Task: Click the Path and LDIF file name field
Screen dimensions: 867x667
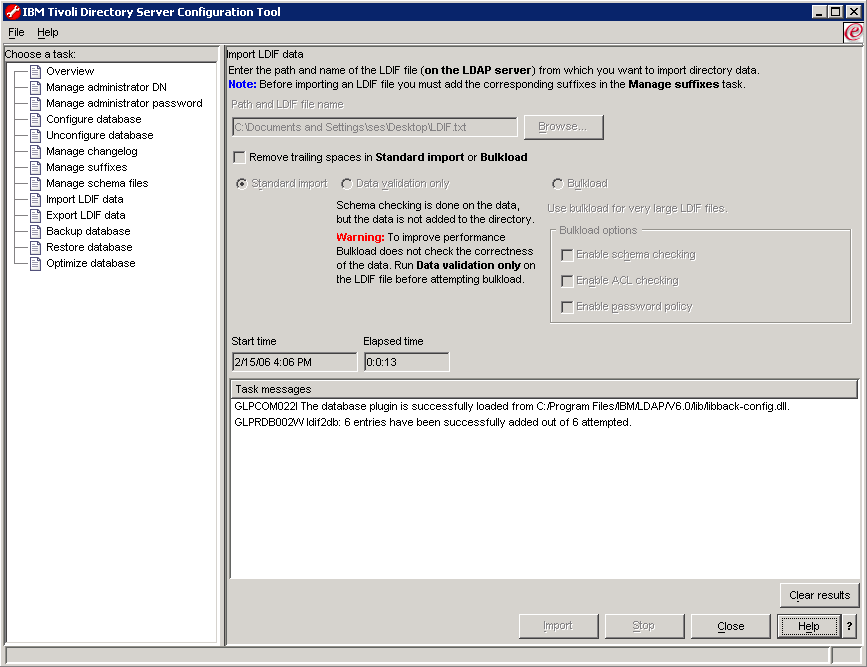Action: pyautogui.click(x=374, y=127)
